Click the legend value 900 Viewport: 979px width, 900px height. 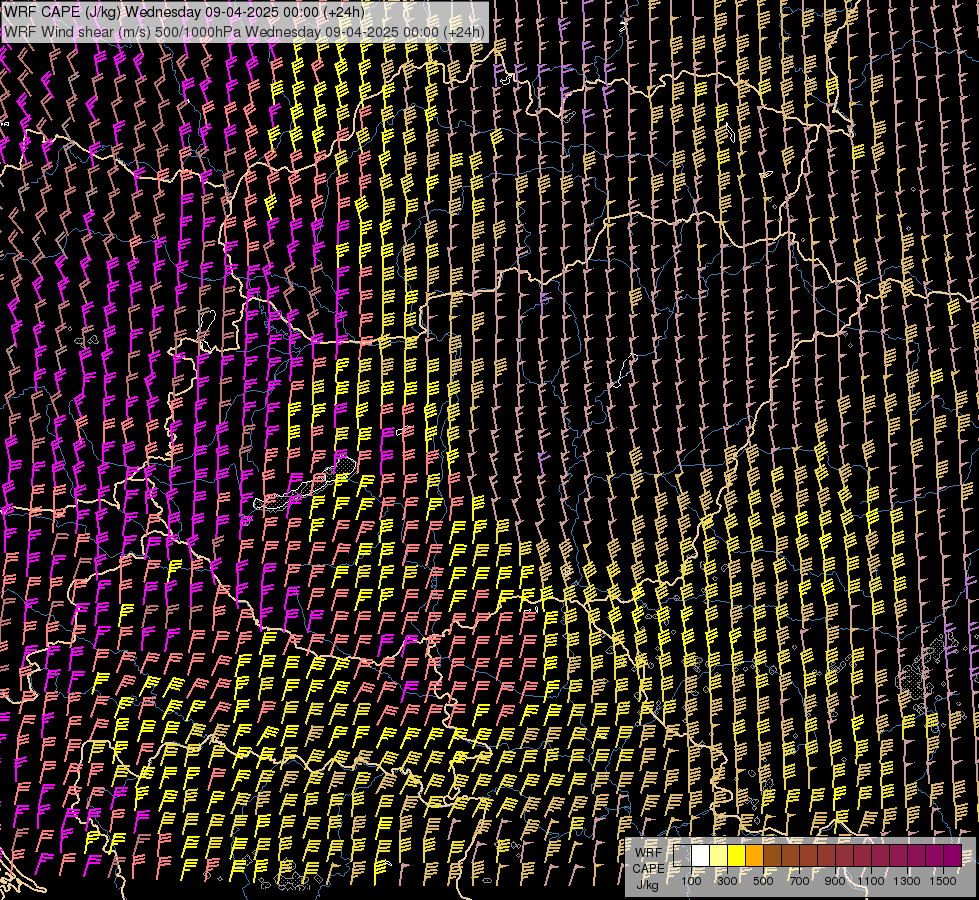pos(835,881)
